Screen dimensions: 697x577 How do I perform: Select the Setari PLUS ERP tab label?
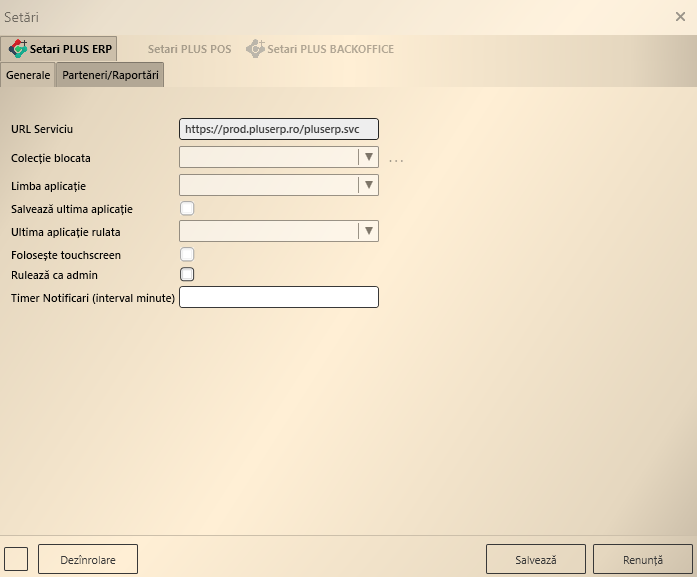coord(70,49)
